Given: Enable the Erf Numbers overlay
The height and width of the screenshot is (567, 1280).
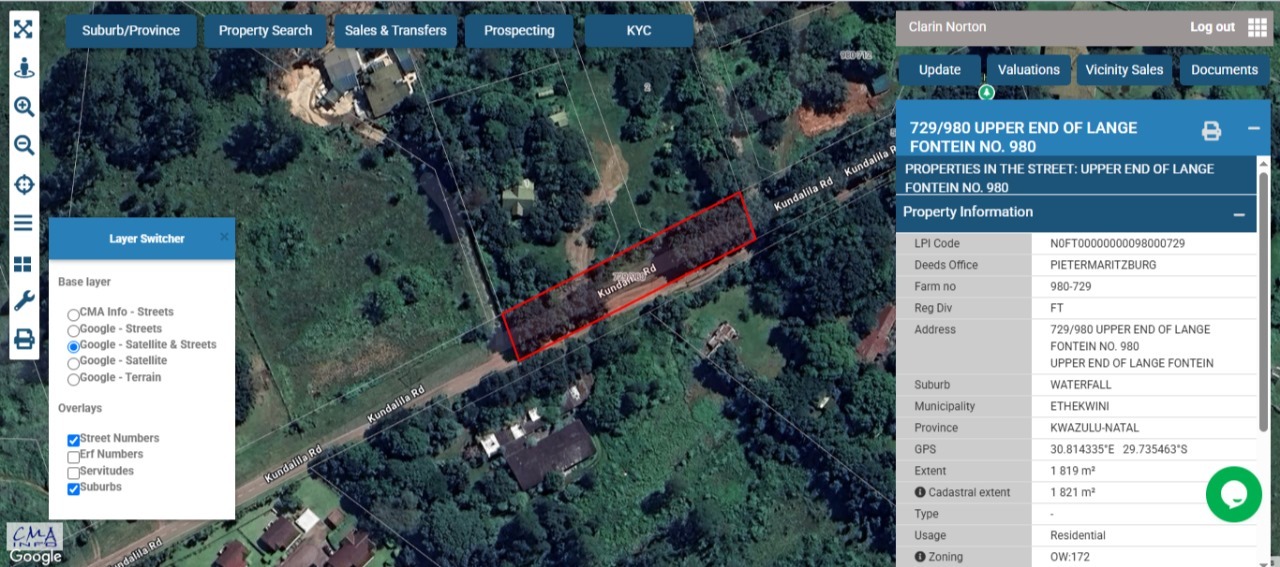Looking at the screenshot, I should tap(73, 456).
